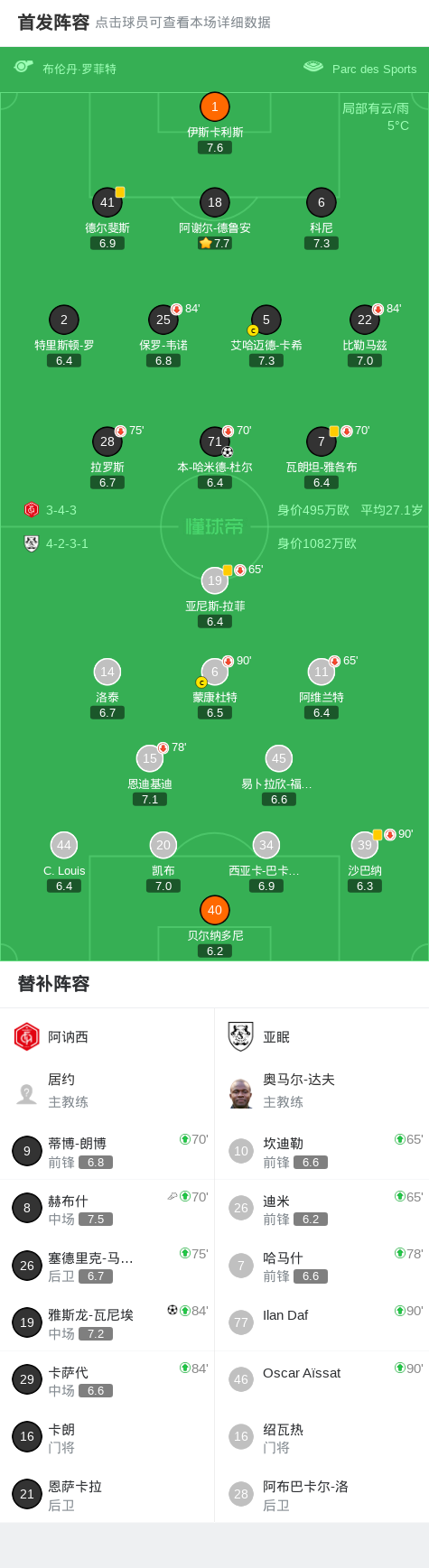Click the 亚眠 team crest in substitutes
The height and width of the screenshot is (1568, 429).
240,1036
